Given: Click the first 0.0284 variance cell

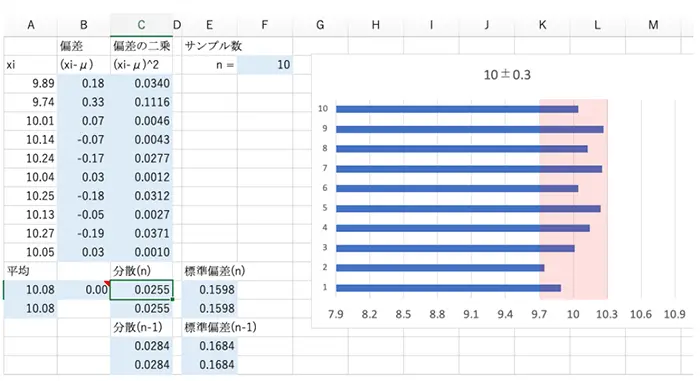Looking at the screenshot, I should tap(141, 346).
